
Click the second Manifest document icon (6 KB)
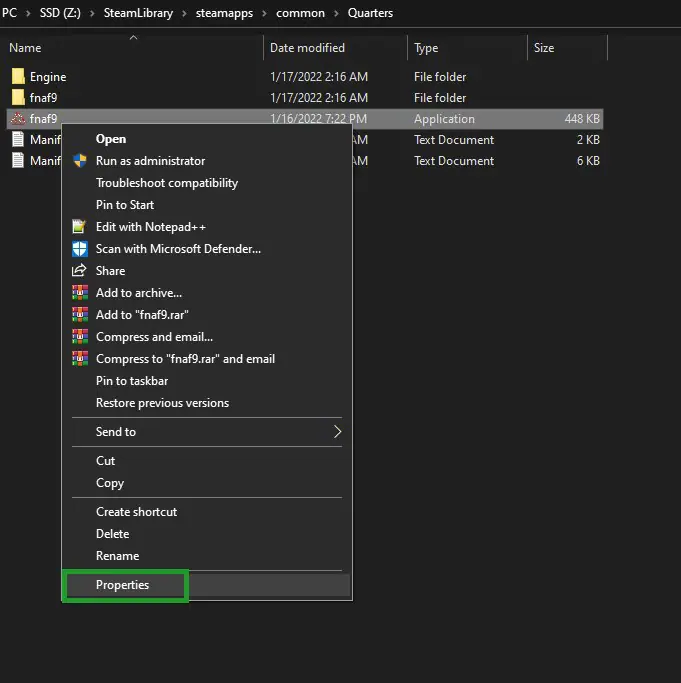click(18, 160)
